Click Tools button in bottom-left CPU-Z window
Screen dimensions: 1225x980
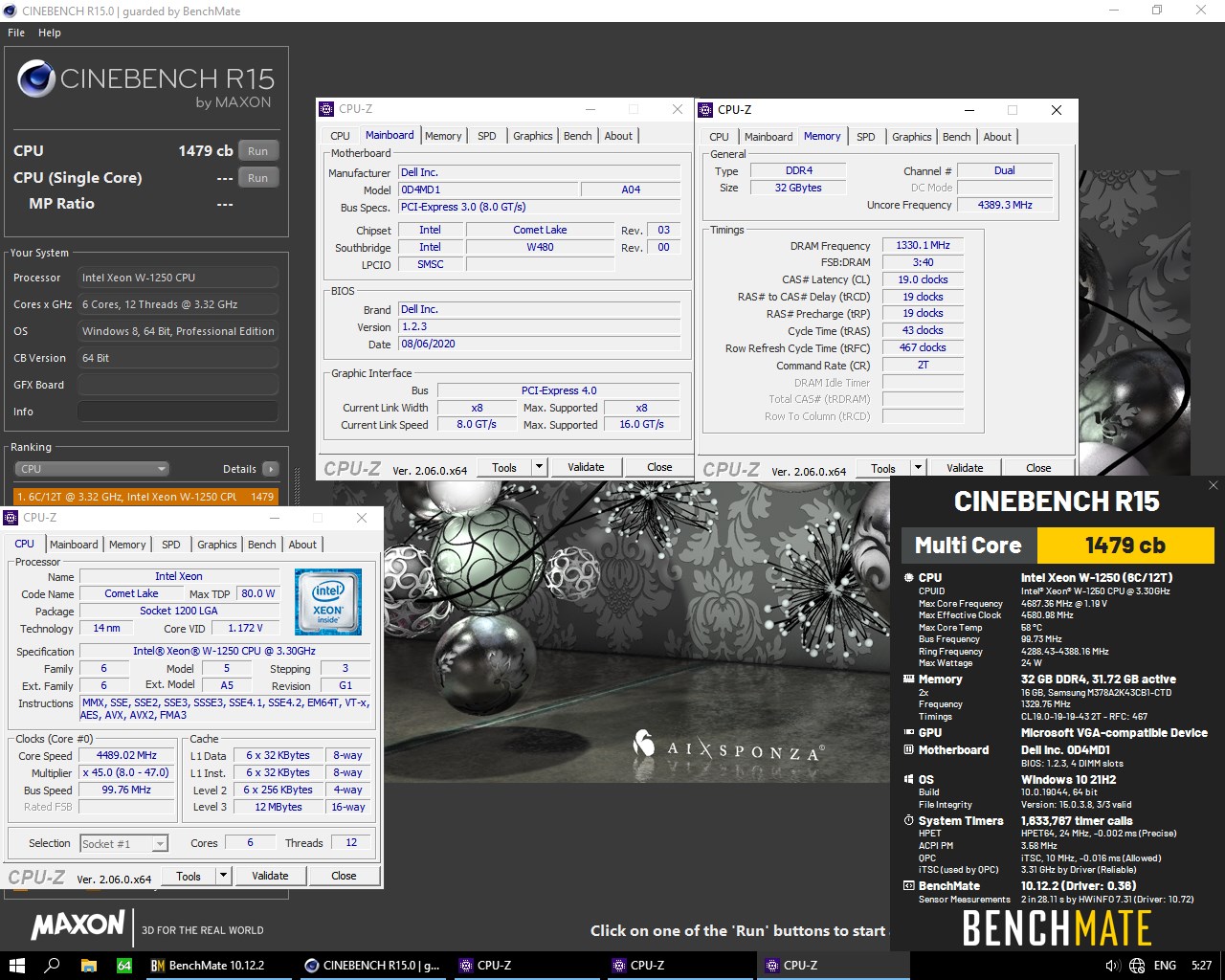pyautogui.click(x=189, y=876)
